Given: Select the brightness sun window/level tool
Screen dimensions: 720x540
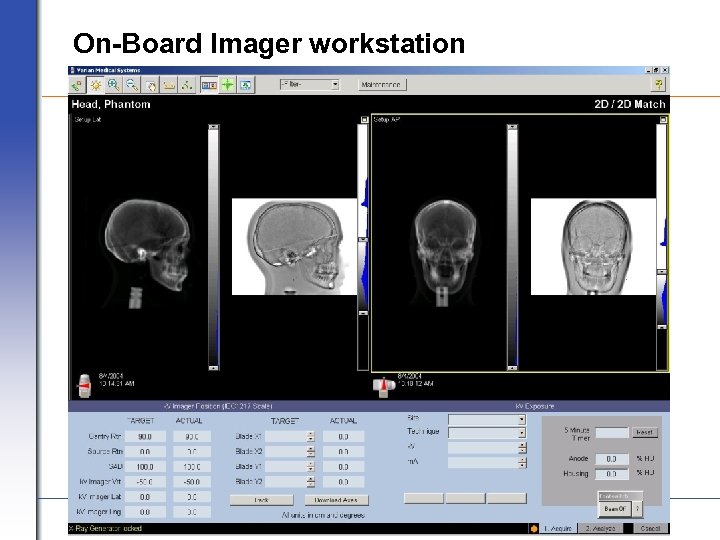Looking at the screenshot, I should coord(96,85).
